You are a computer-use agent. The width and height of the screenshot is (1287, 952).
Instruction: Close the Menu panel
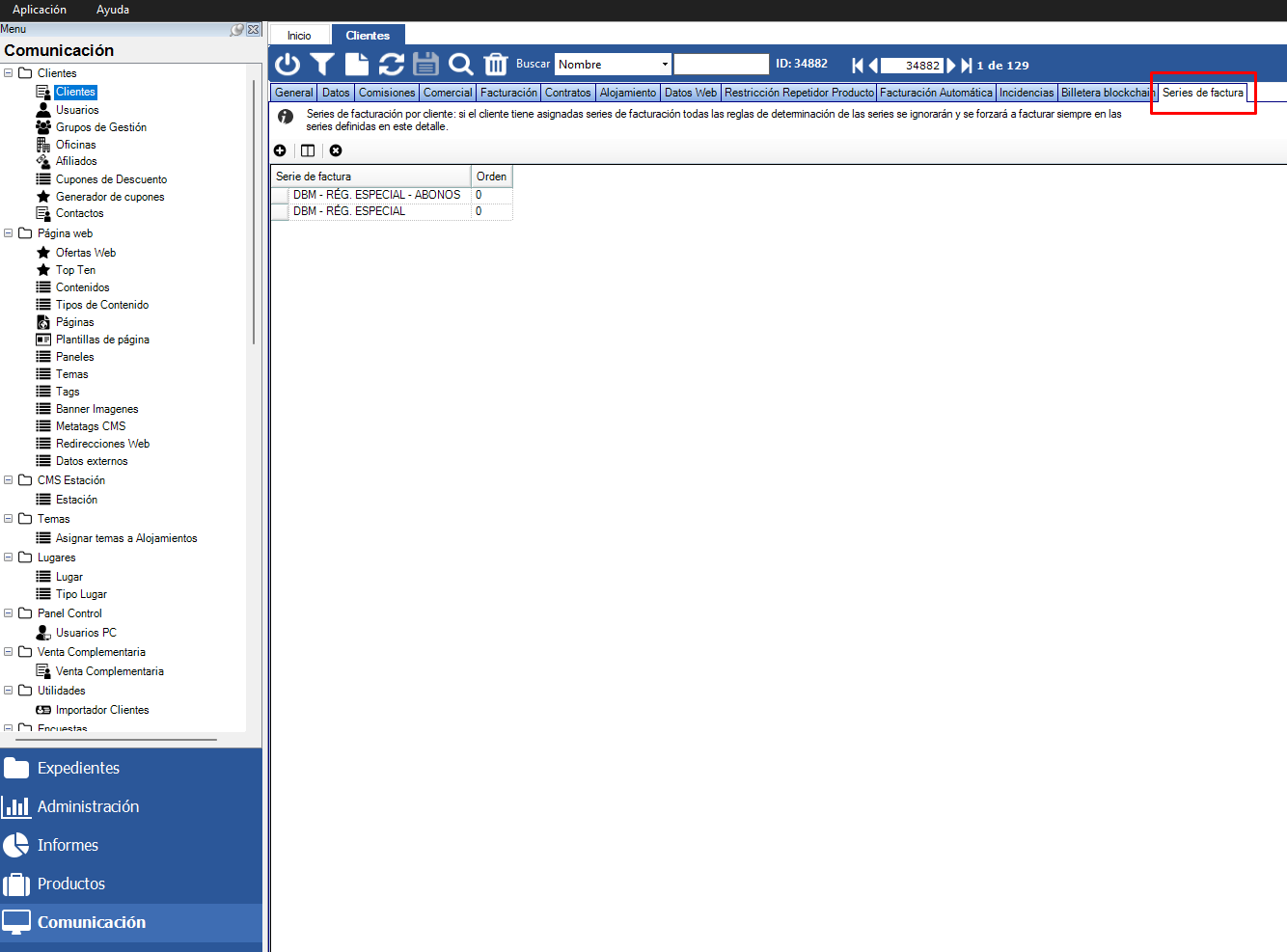254,30
